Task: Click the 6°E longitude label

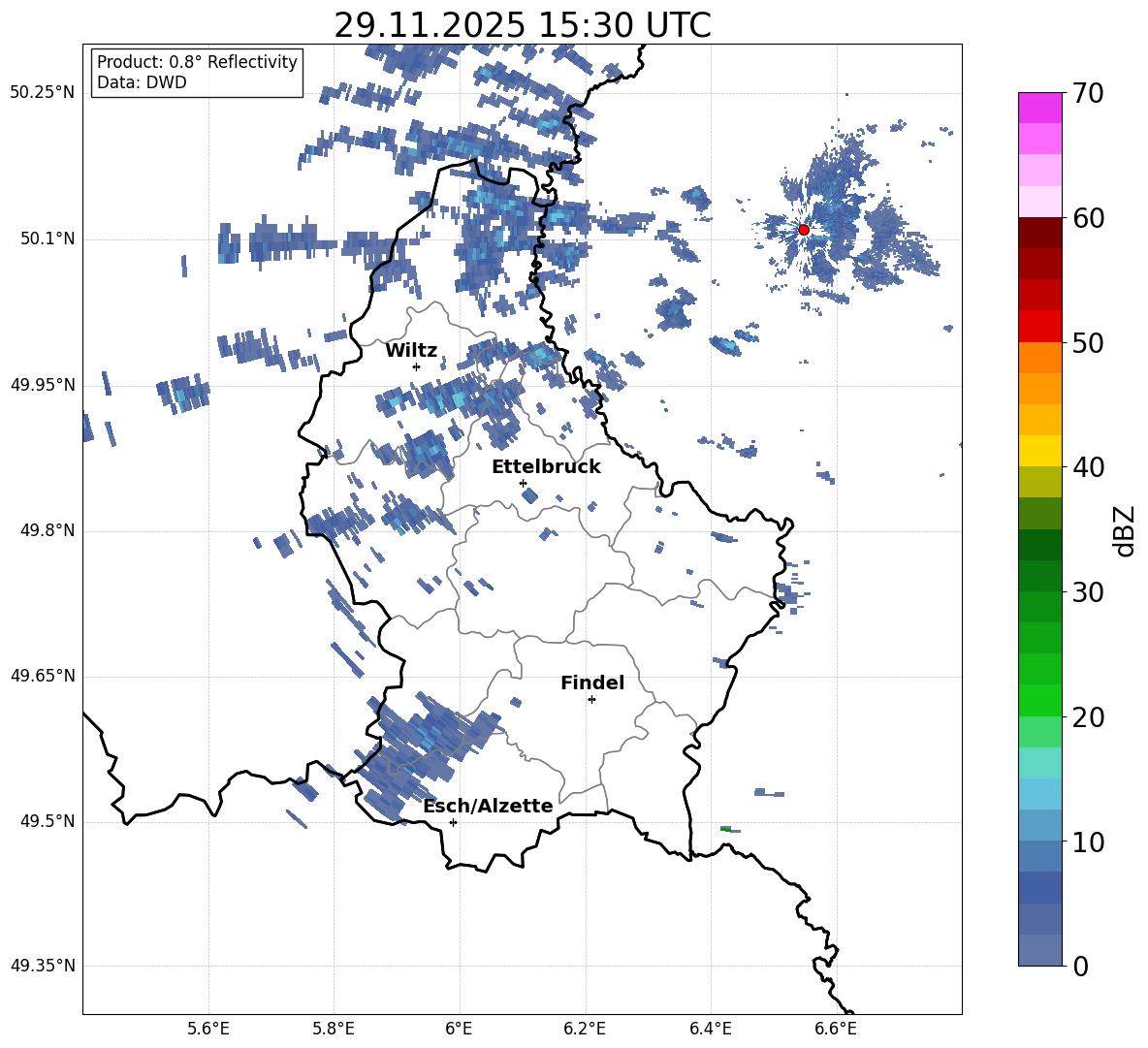Action: point(459,1029)
